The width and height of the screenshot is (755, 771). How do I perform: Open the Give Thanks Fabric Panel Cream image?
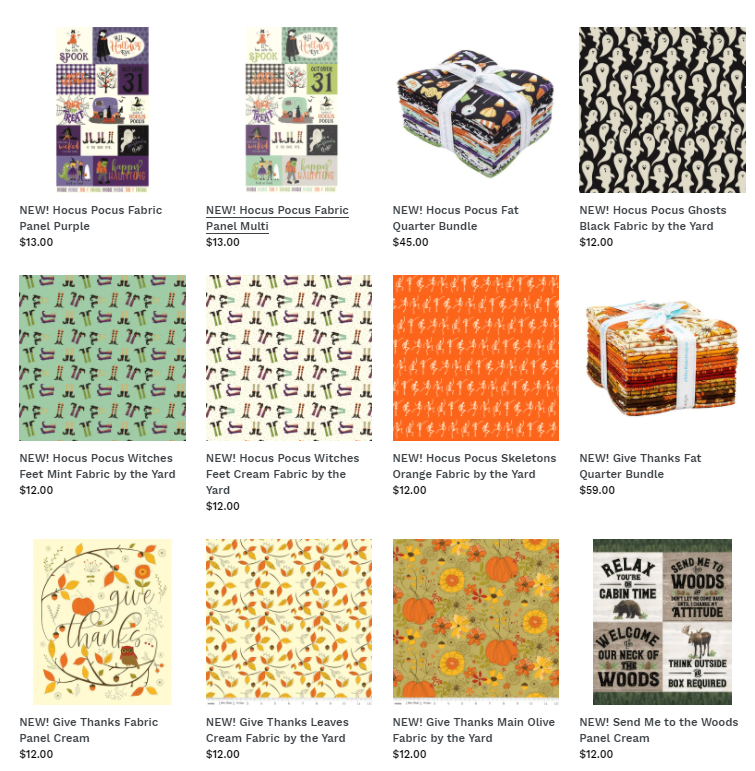tap(102, 622)
